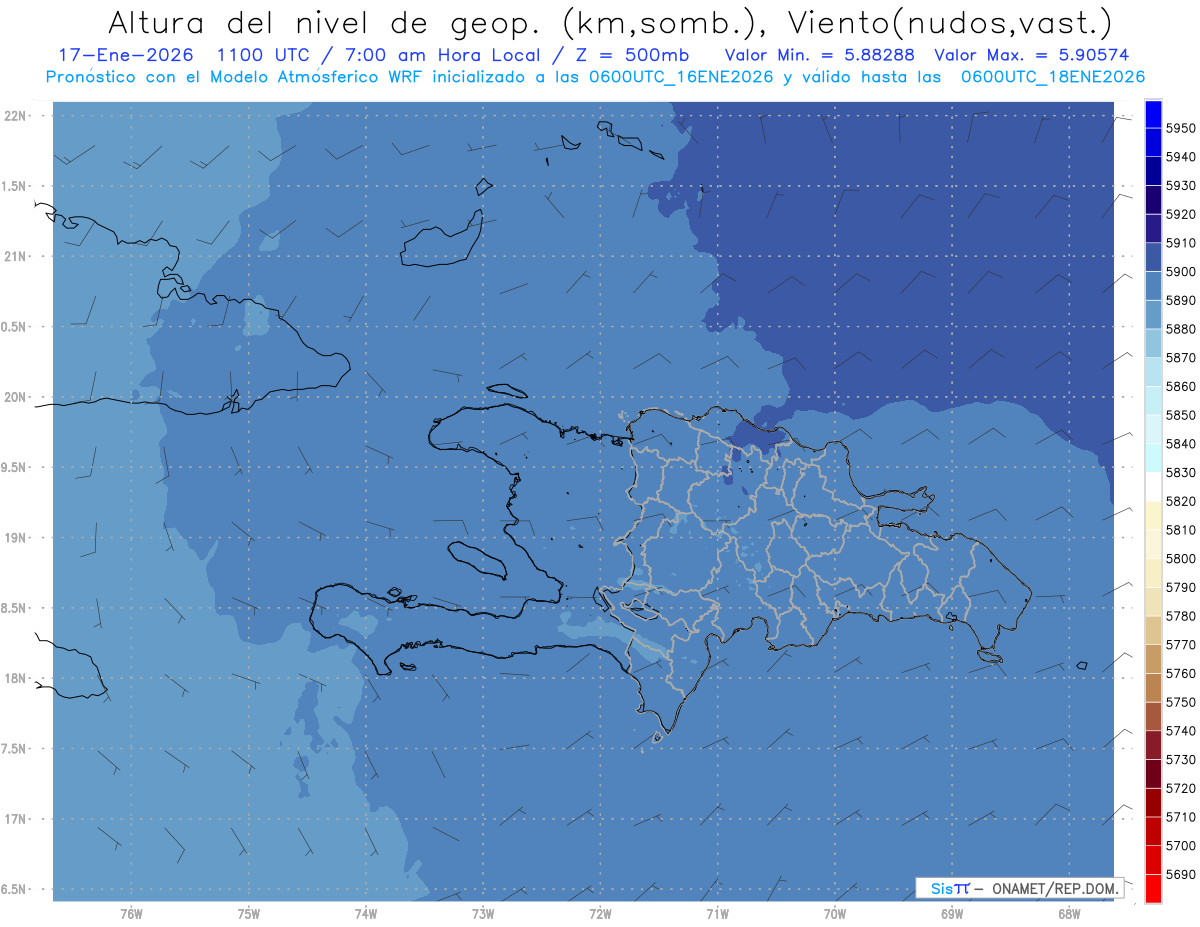Click the '5860' colorbar value

click(1180, 386)
